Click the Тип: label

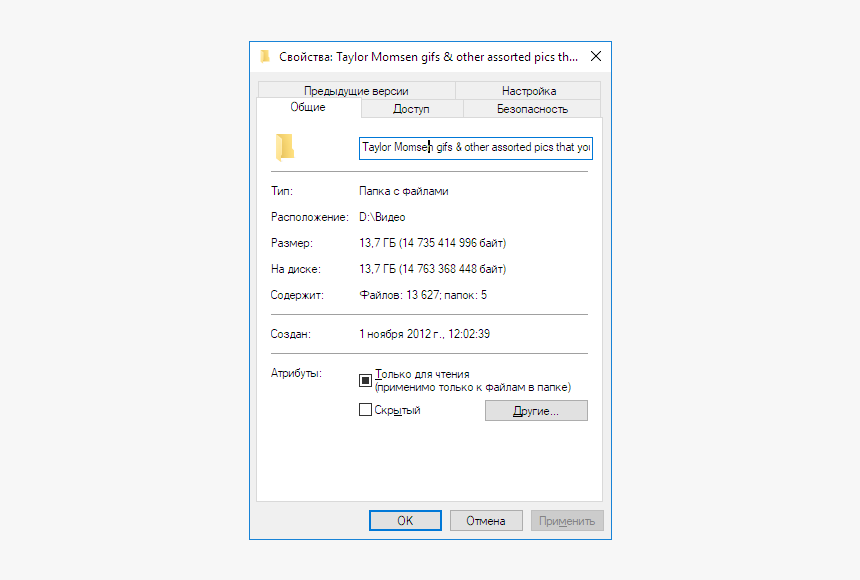click(282, 191)
